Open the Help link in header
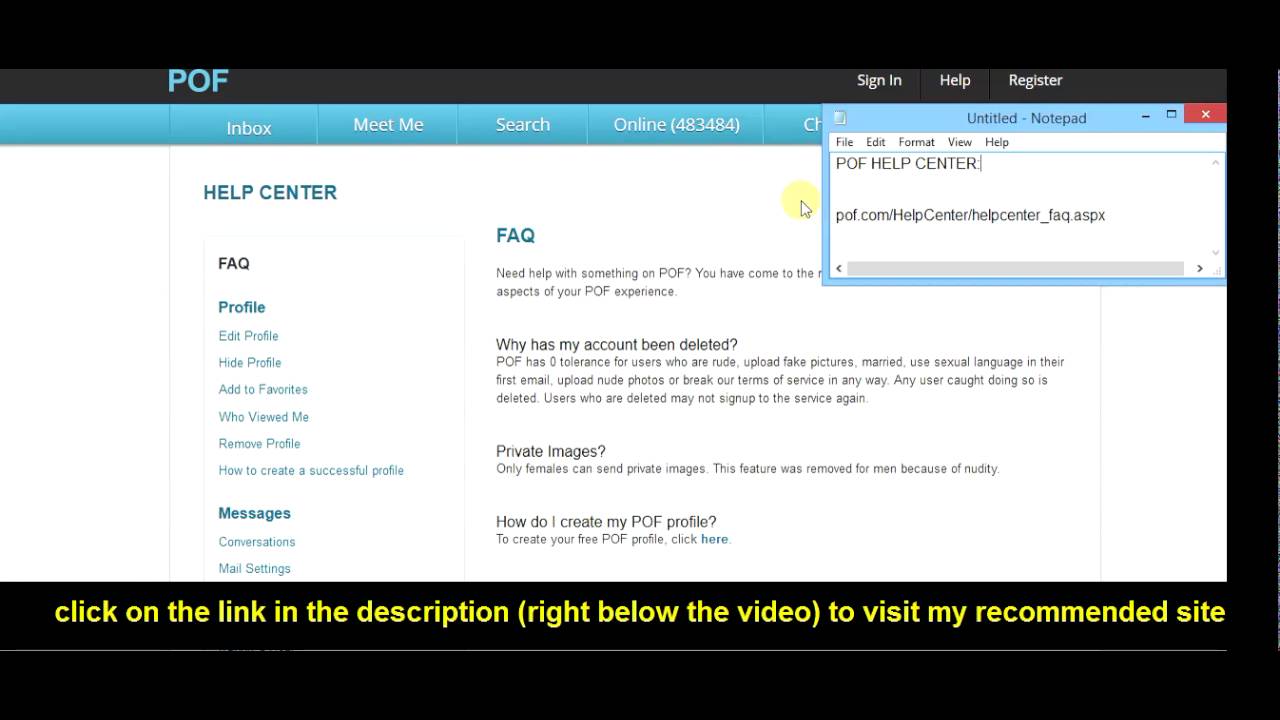The height and width of the screenshot is (720, 1280). click(955, 80)
